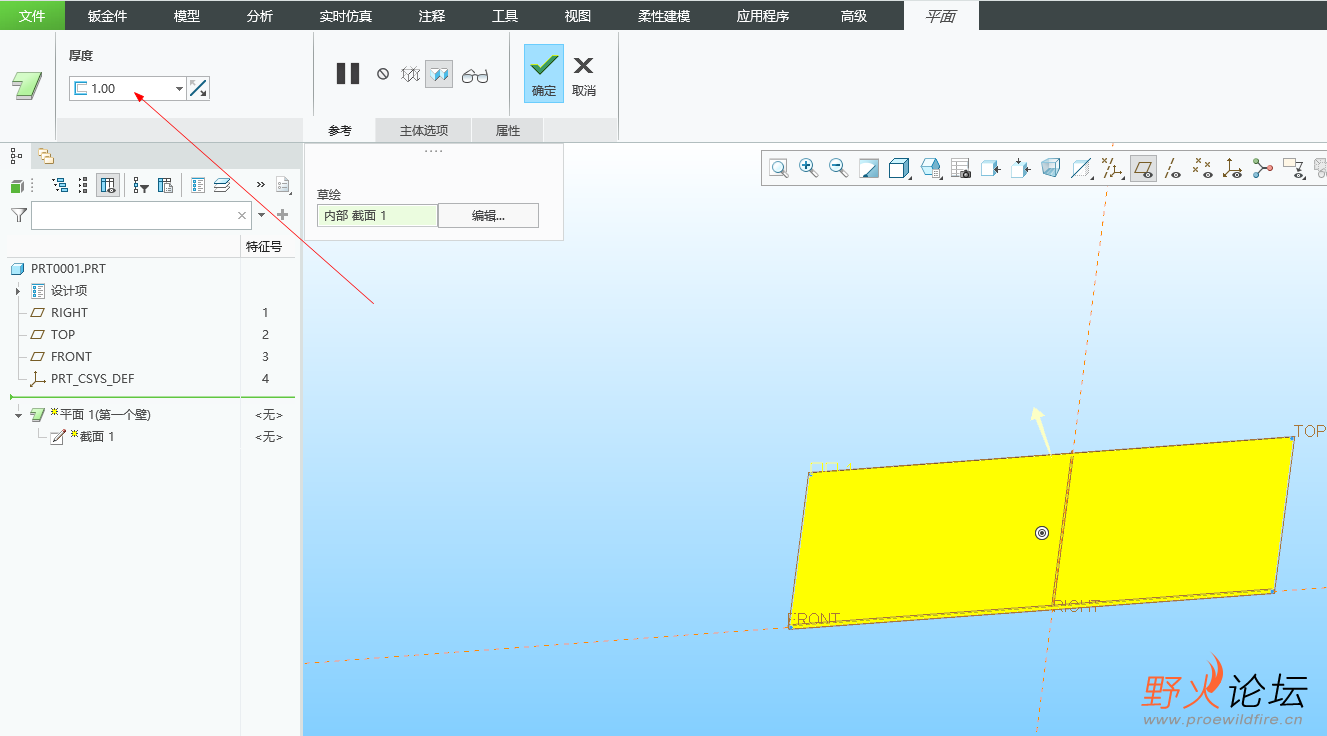Toggle coordinate system display
1327x736 pixels.
1233,168
